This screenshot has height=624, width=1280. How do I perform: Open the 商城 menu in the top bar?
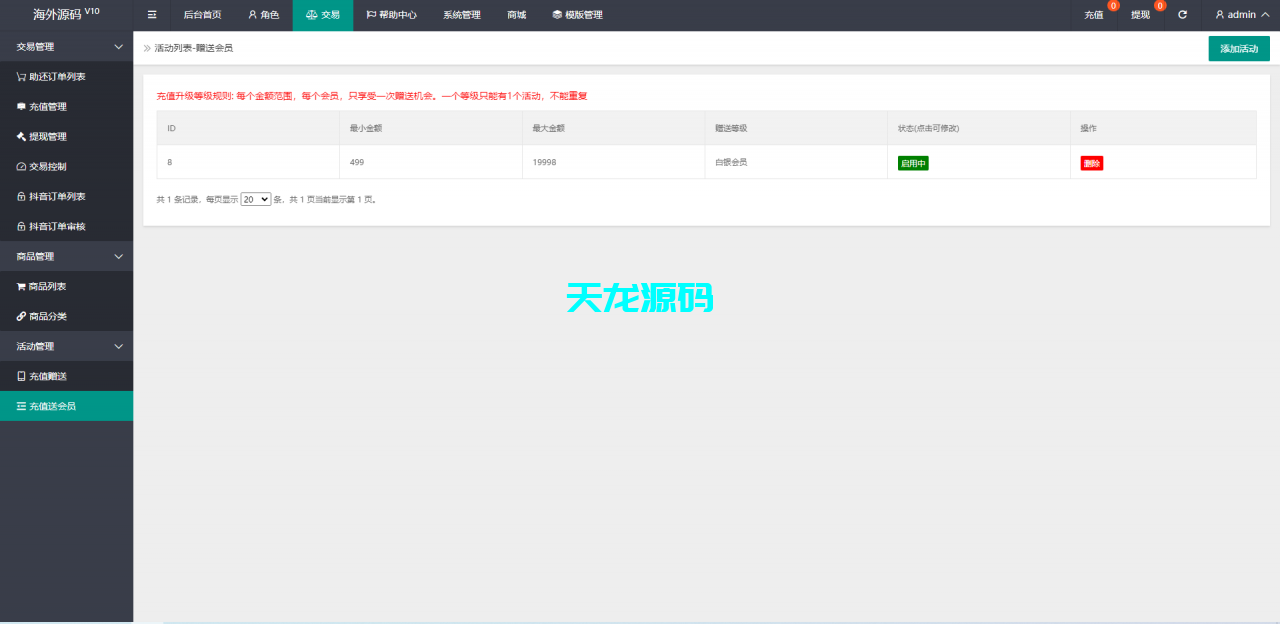(516, 14)
